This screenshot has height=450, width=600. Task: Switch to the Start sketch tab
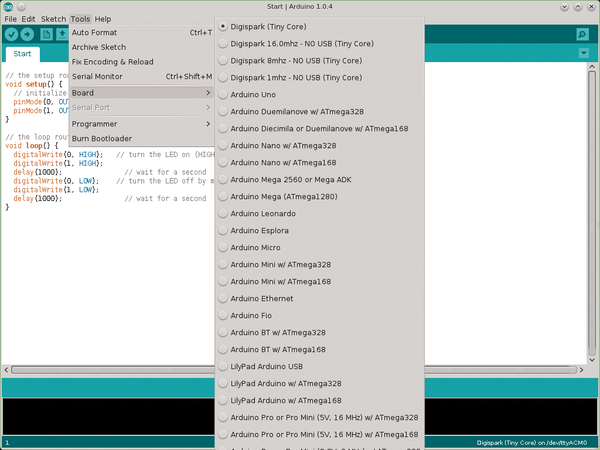pos(22,54)
